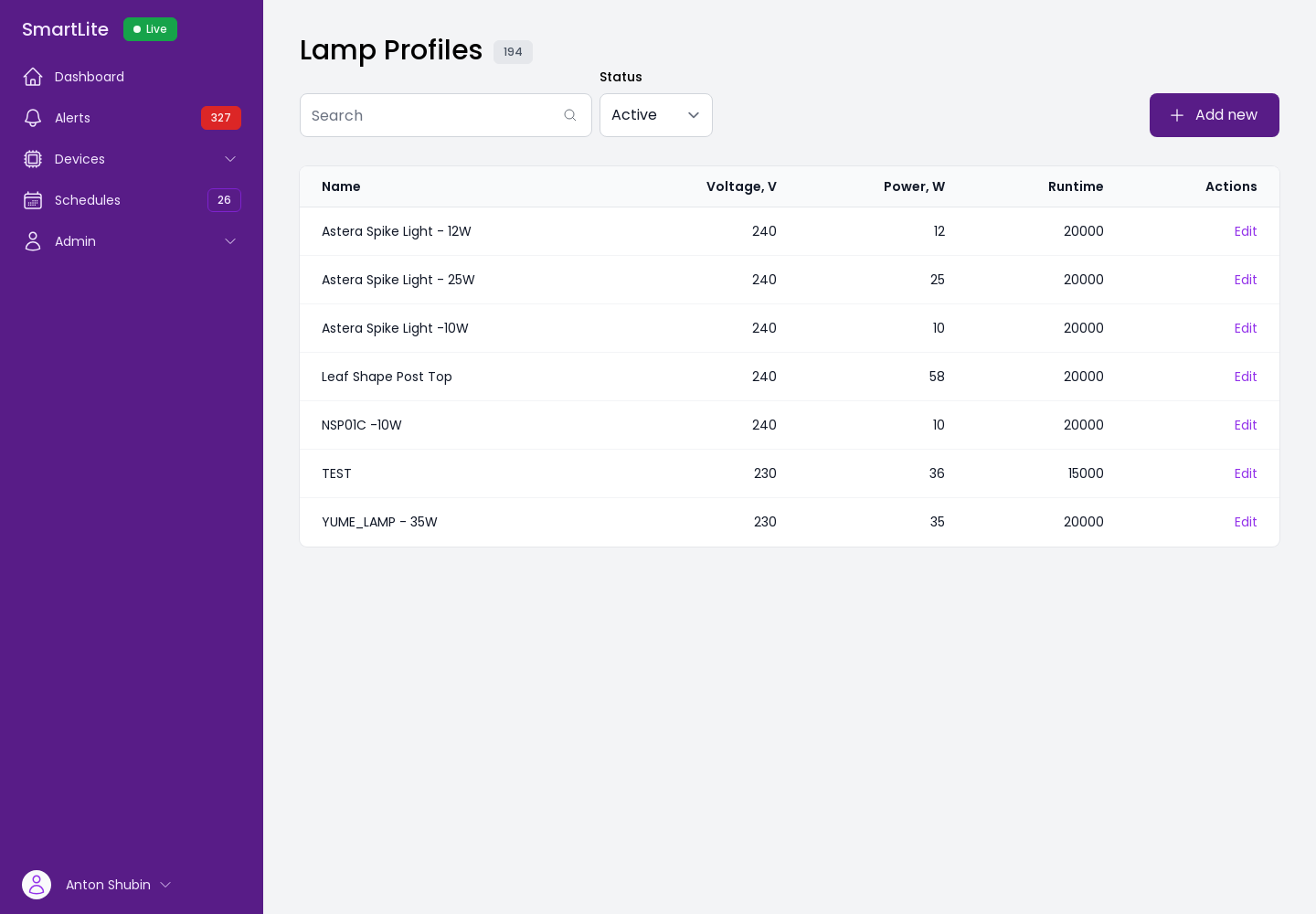Click the Live status badge
This screenshot has height=914, width=1316.
(150, 29)
